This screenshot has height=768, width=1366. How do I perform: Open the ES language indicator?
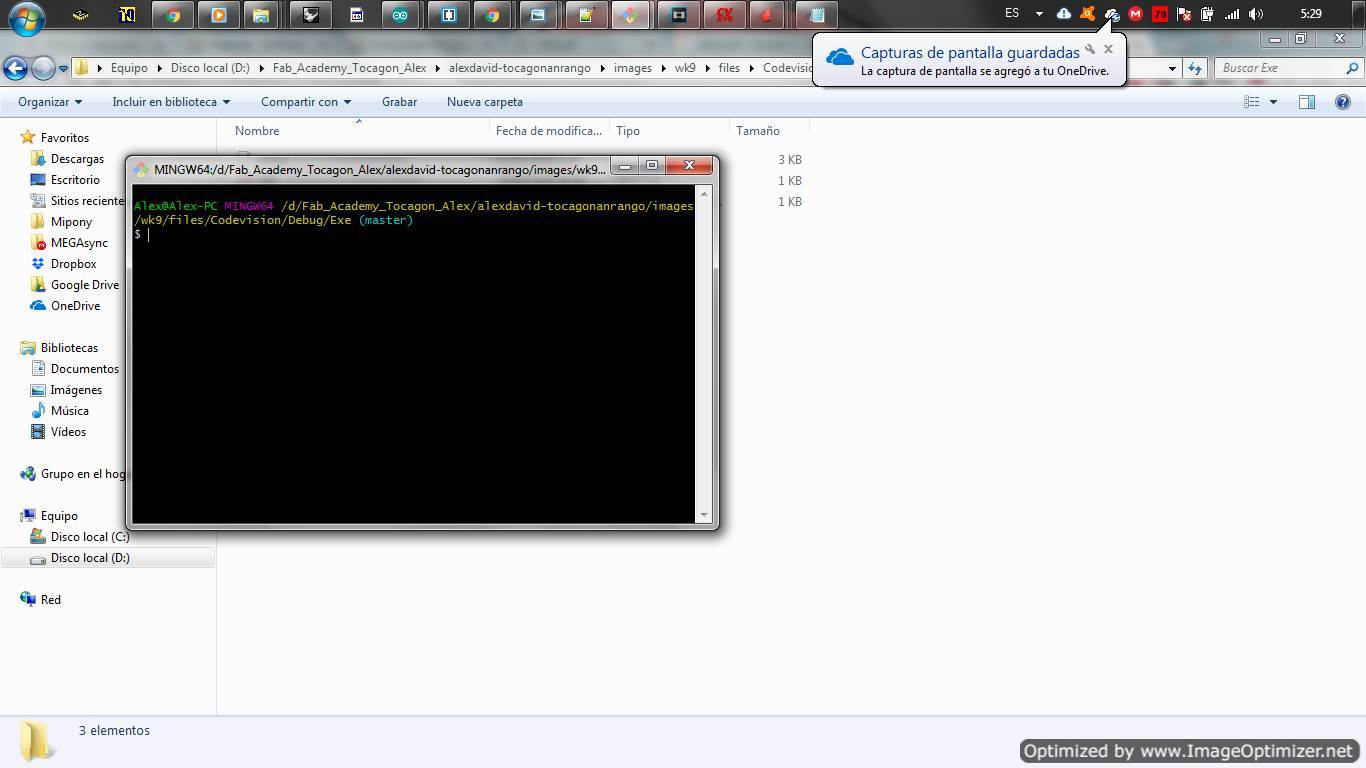click(1012, 14)
